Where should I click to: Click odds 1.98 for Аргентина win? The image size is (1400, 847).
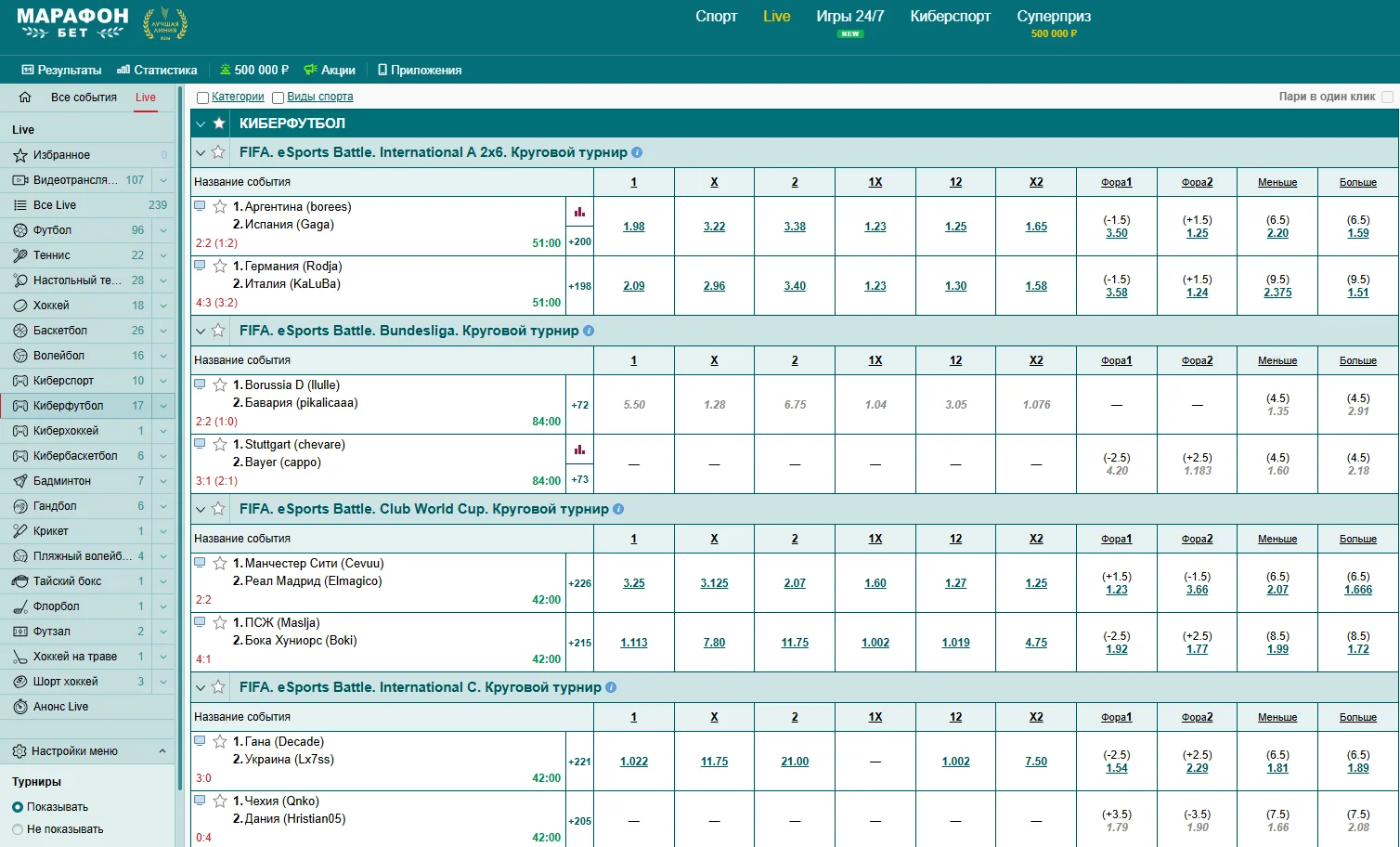click(x=634, y=227)
